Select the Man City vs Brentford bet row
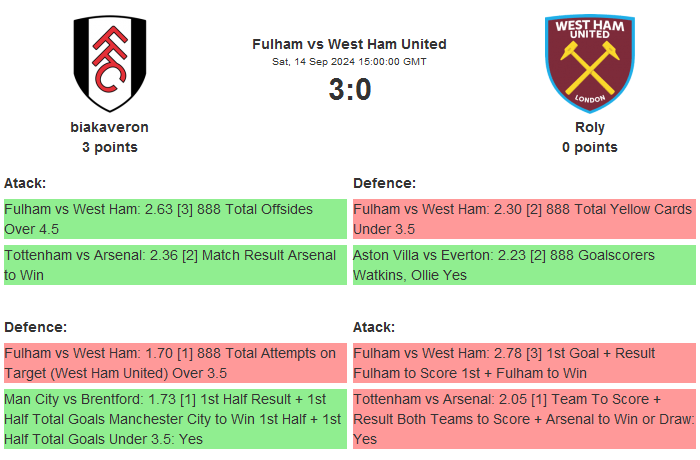This screenshot has width=700, height=460. [175, 418]
